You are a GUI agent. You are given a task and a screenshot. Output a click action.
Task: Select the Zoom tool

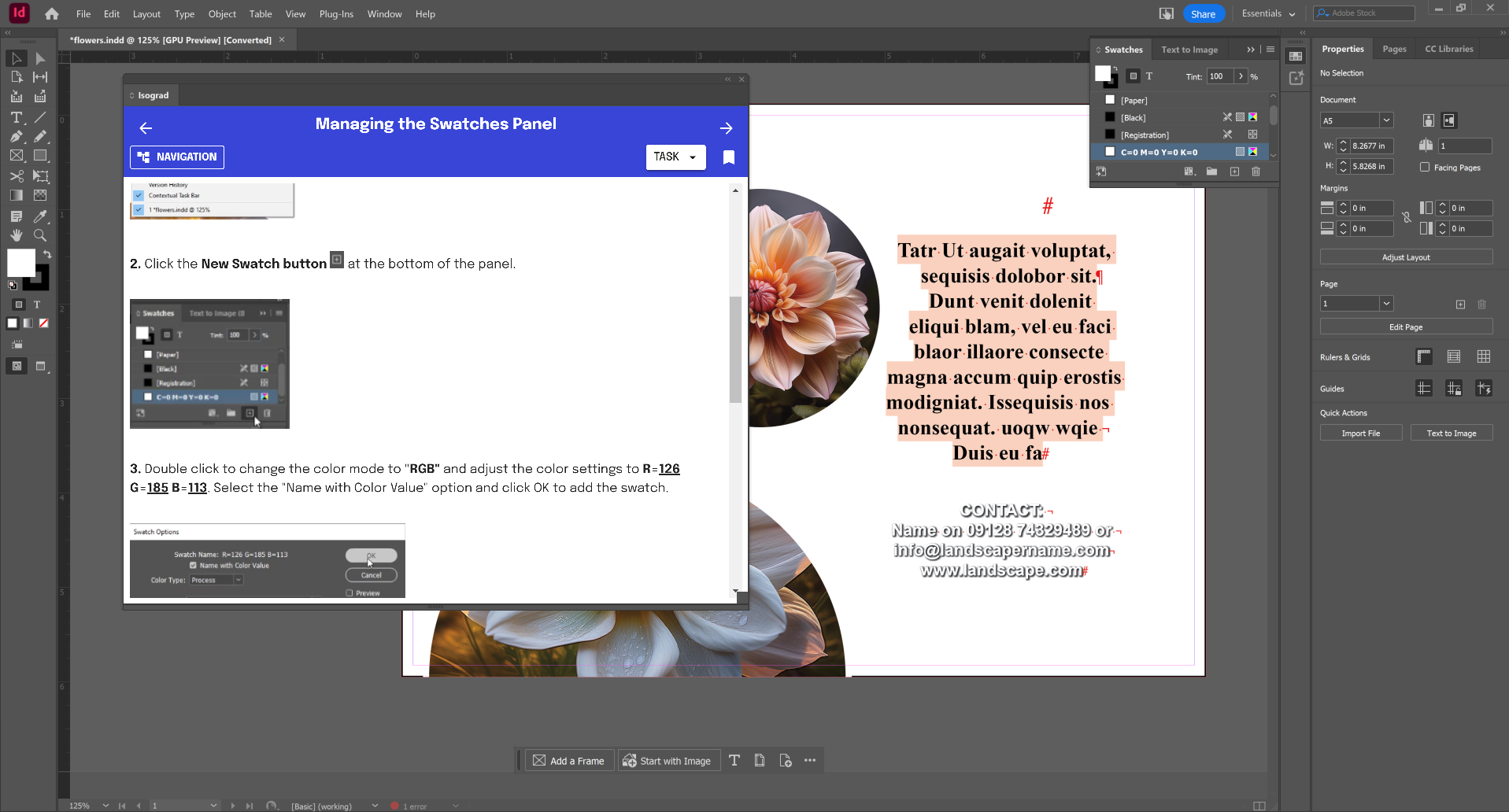coord(40,235)
